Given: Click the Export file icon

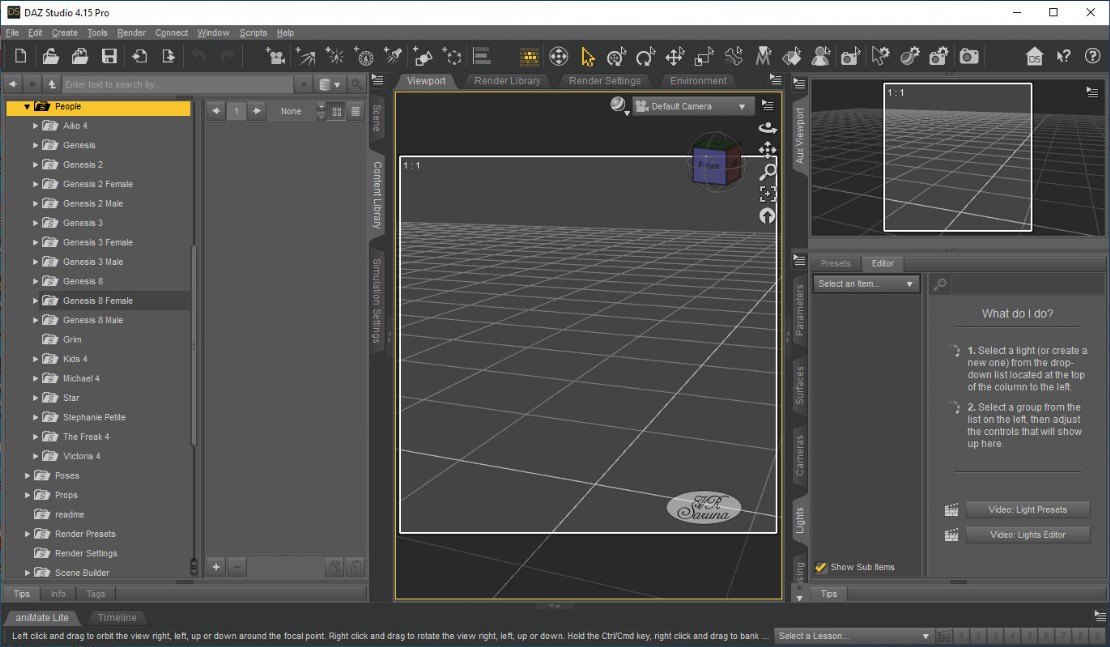Looking at the screenshot, I should click(x=168, y=56).
